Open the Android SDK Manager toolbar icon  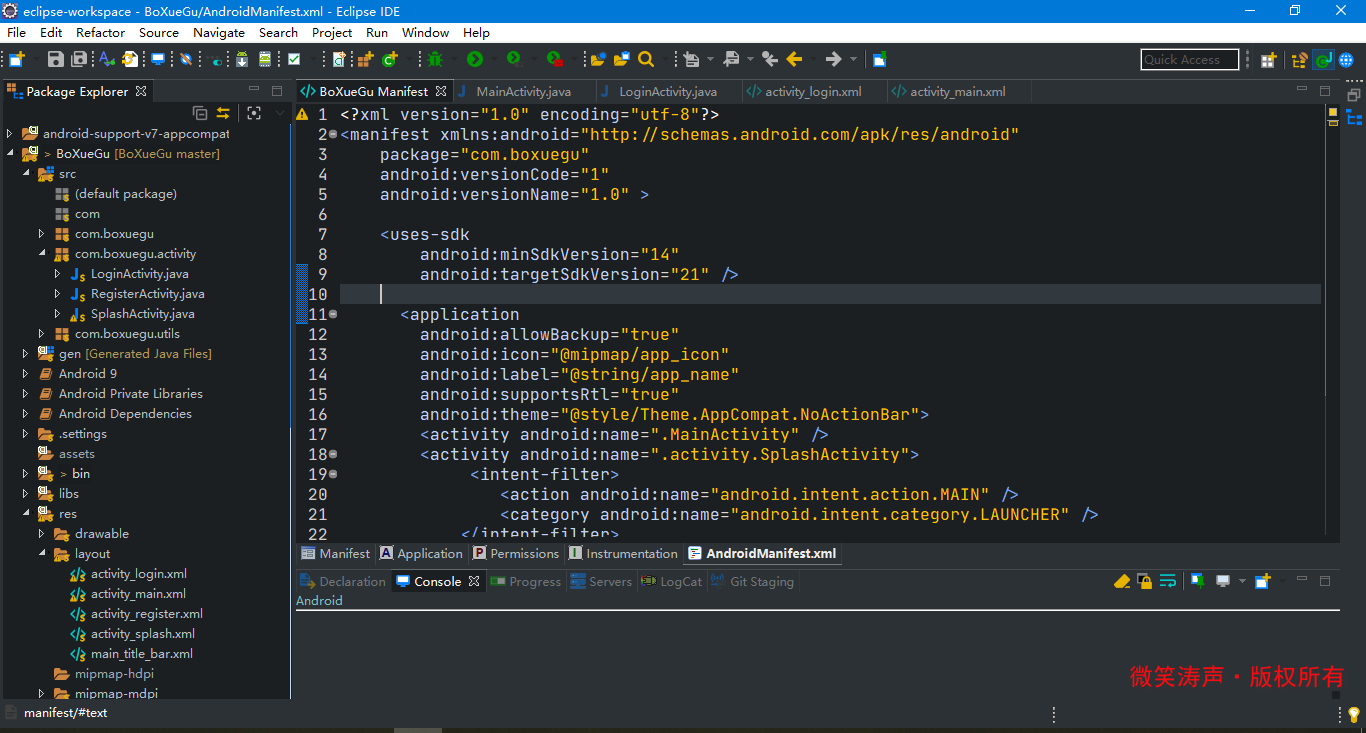click(242, 60)
